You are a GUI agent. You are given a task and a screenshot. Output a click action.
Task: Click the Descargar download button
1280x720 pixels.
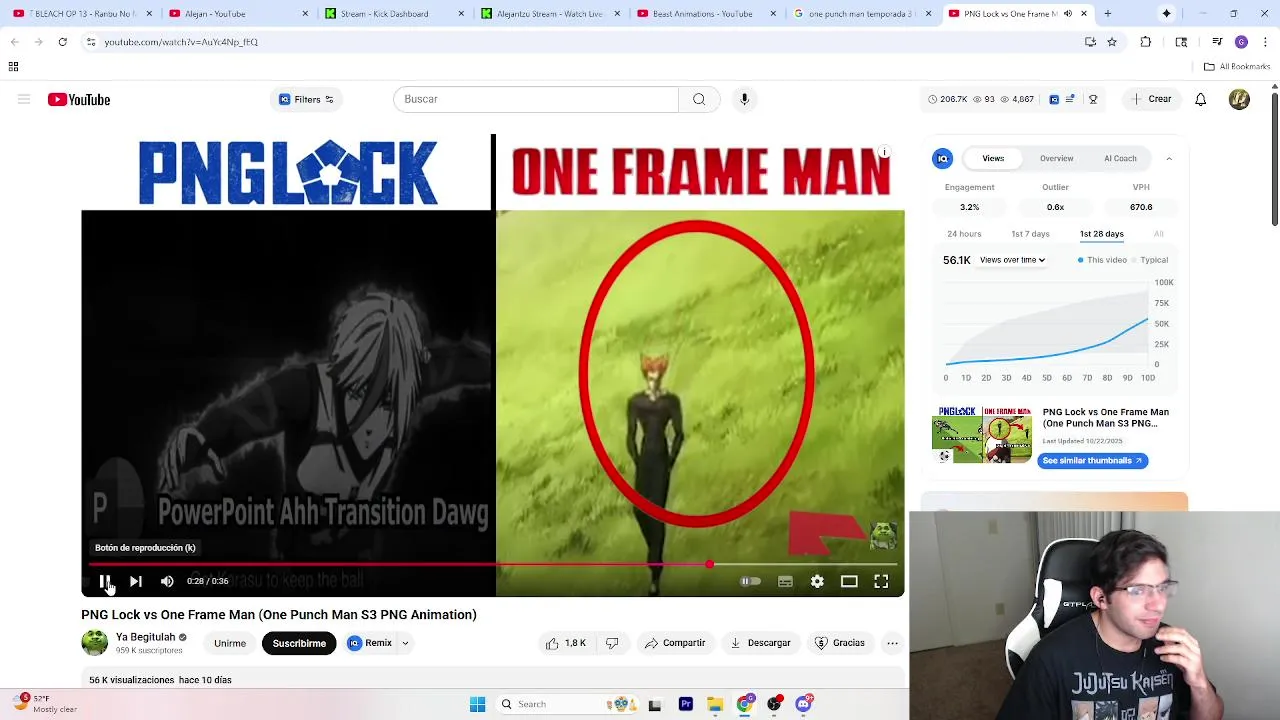pos(760,643)
